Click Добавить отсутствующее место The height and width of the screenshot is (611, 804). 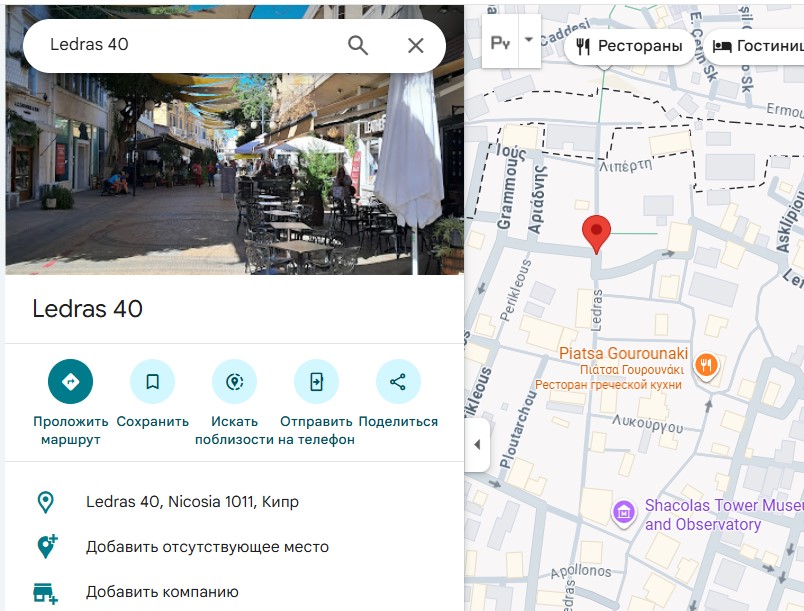tap(207, 547)
